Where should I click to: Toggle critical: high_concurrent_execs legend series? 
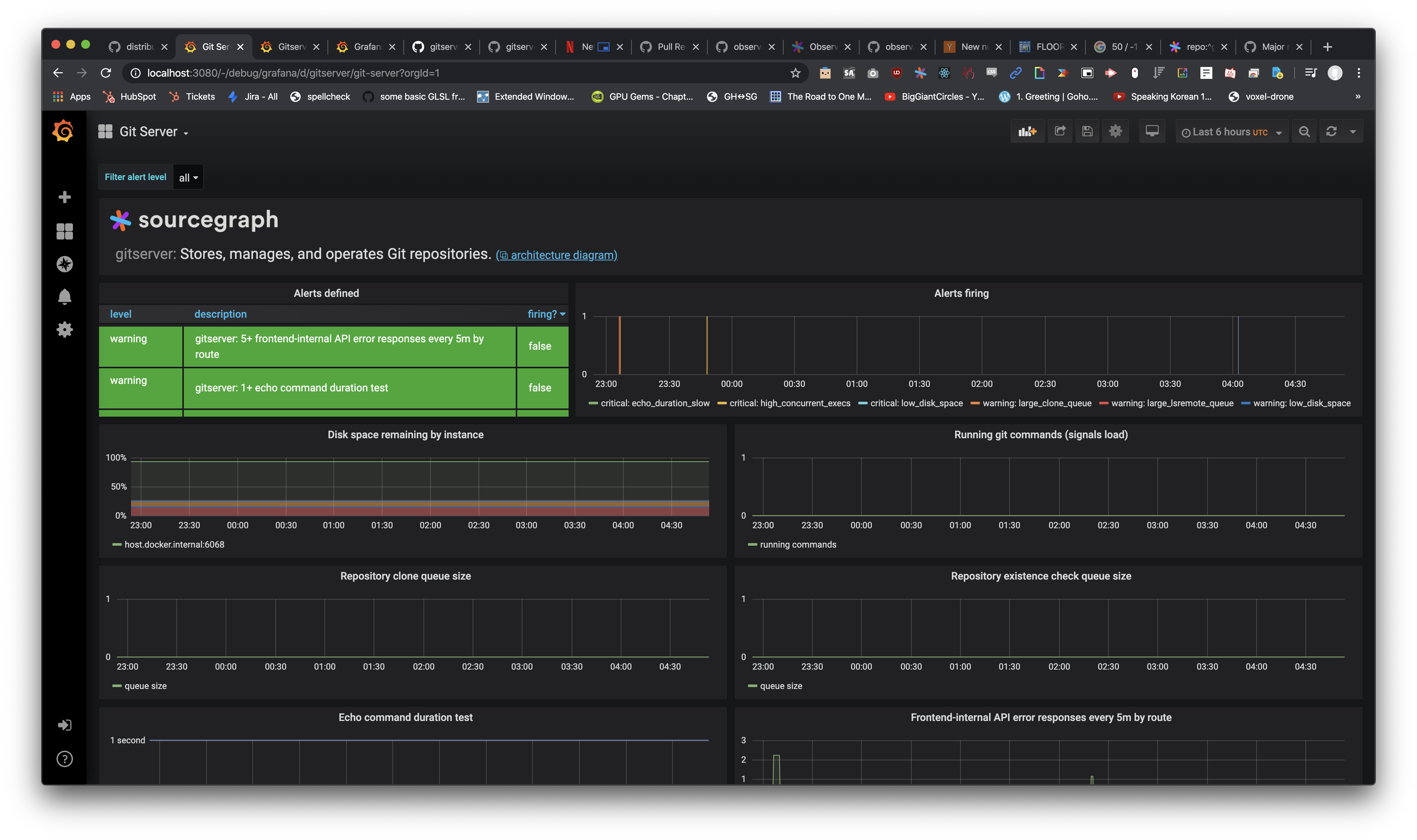click(x=790, y=403)
